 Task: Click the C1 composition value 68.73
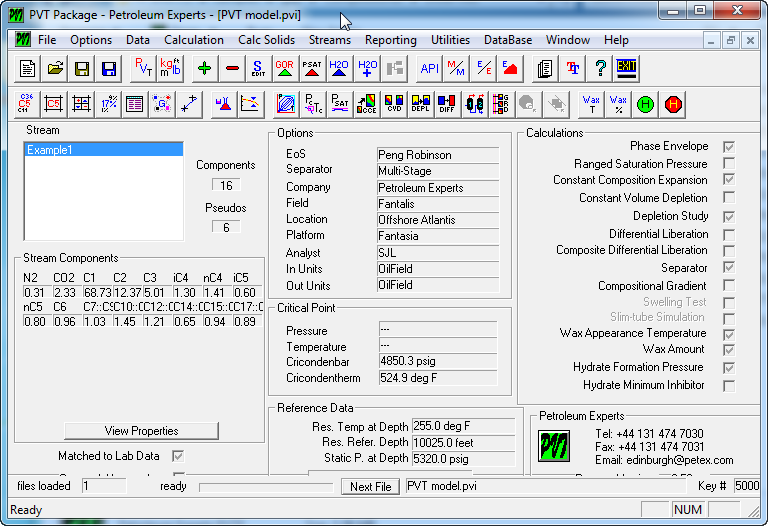click(x=97, y=292)
